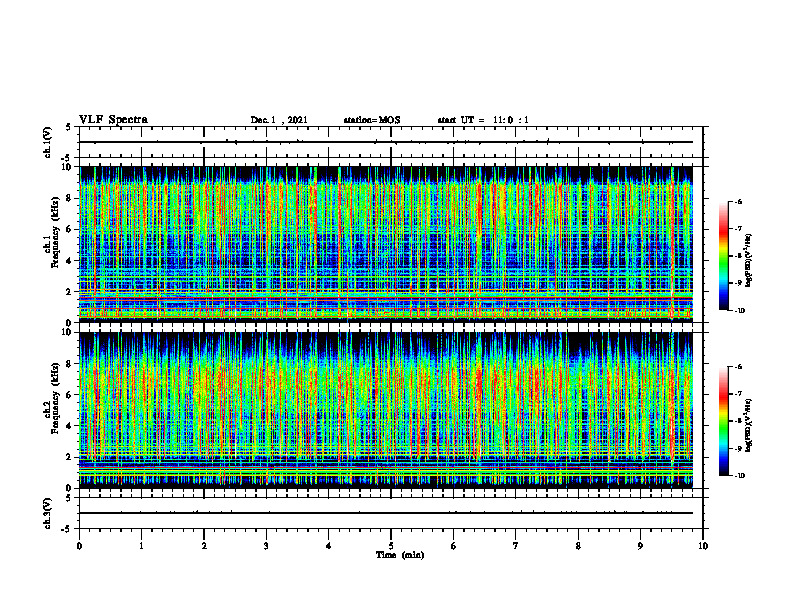Click the "6" kHz tick of ch.2 spectrogram
The width and height of the screenshot is (792, 612).
tap(70, 395)
